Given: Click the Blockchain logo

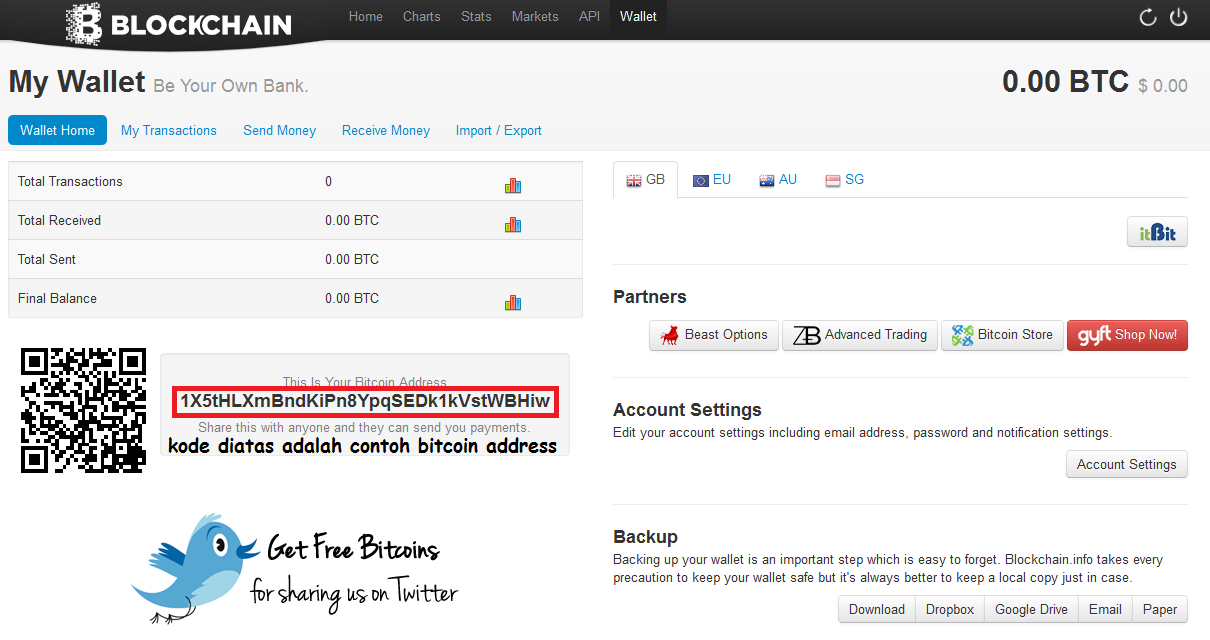Looking at the screenshot, I should (x=178, y=23).
